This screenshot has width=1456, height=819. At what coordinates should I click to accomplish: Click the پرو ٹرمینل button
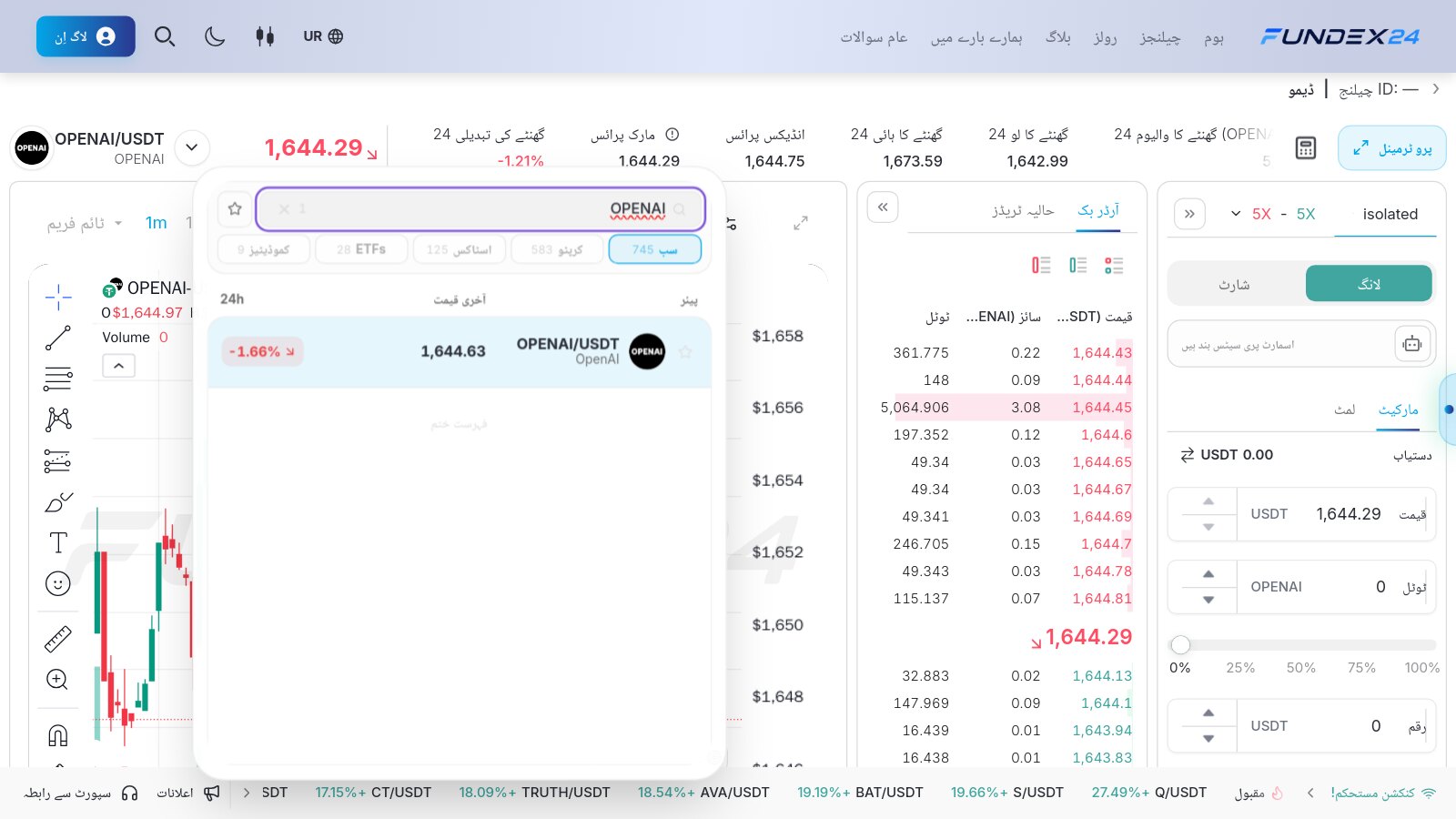click(x=1392, y=148)
